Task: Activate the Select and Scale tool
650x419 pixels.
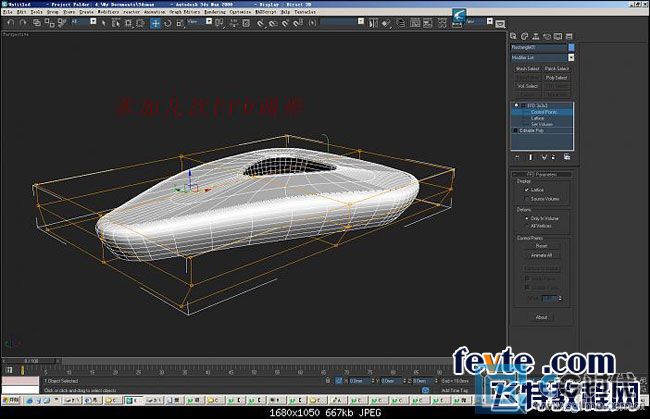Action: [x=180, y=23]
